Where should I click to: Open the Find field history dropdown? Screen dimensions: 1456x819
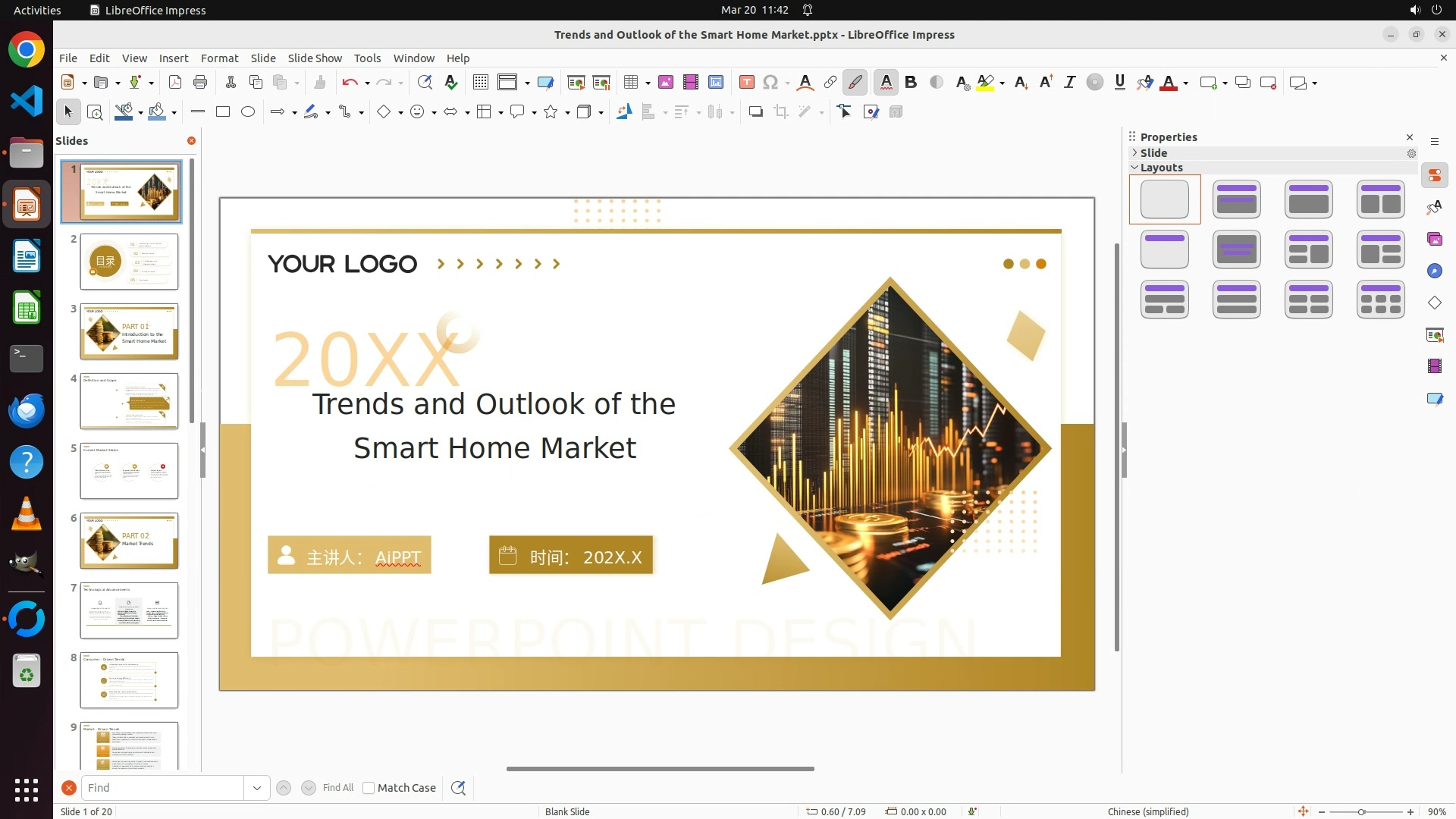(256, 788)
